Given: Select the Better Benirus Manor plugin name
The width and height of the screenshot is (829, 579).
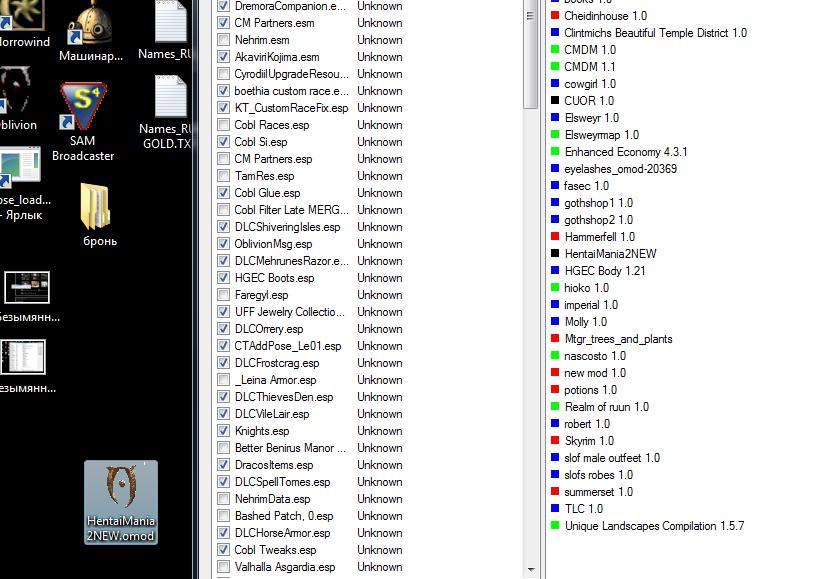Looking at the screenshot, I should 290,448.
